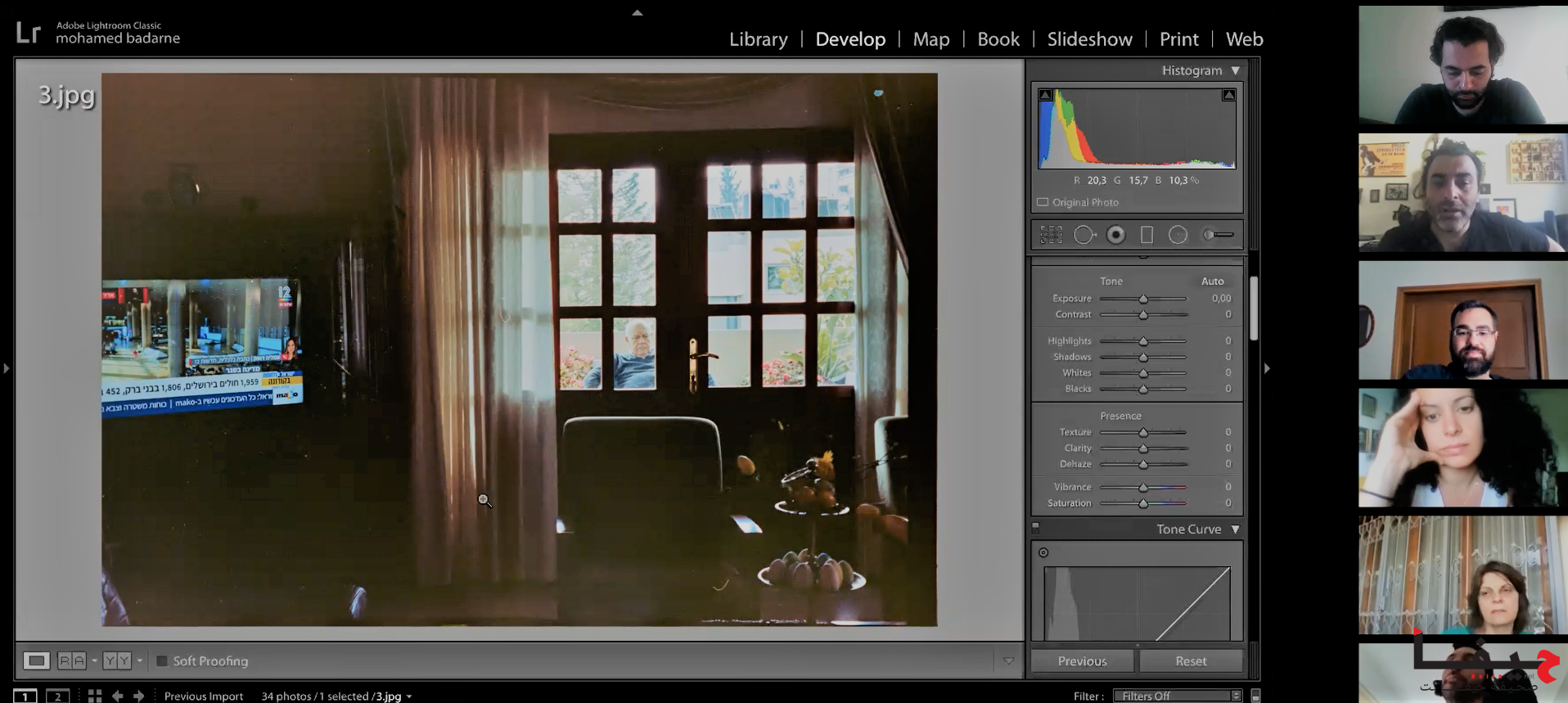Click the Exposure slider handle

pyautogui.click(x=1143, y=299)
